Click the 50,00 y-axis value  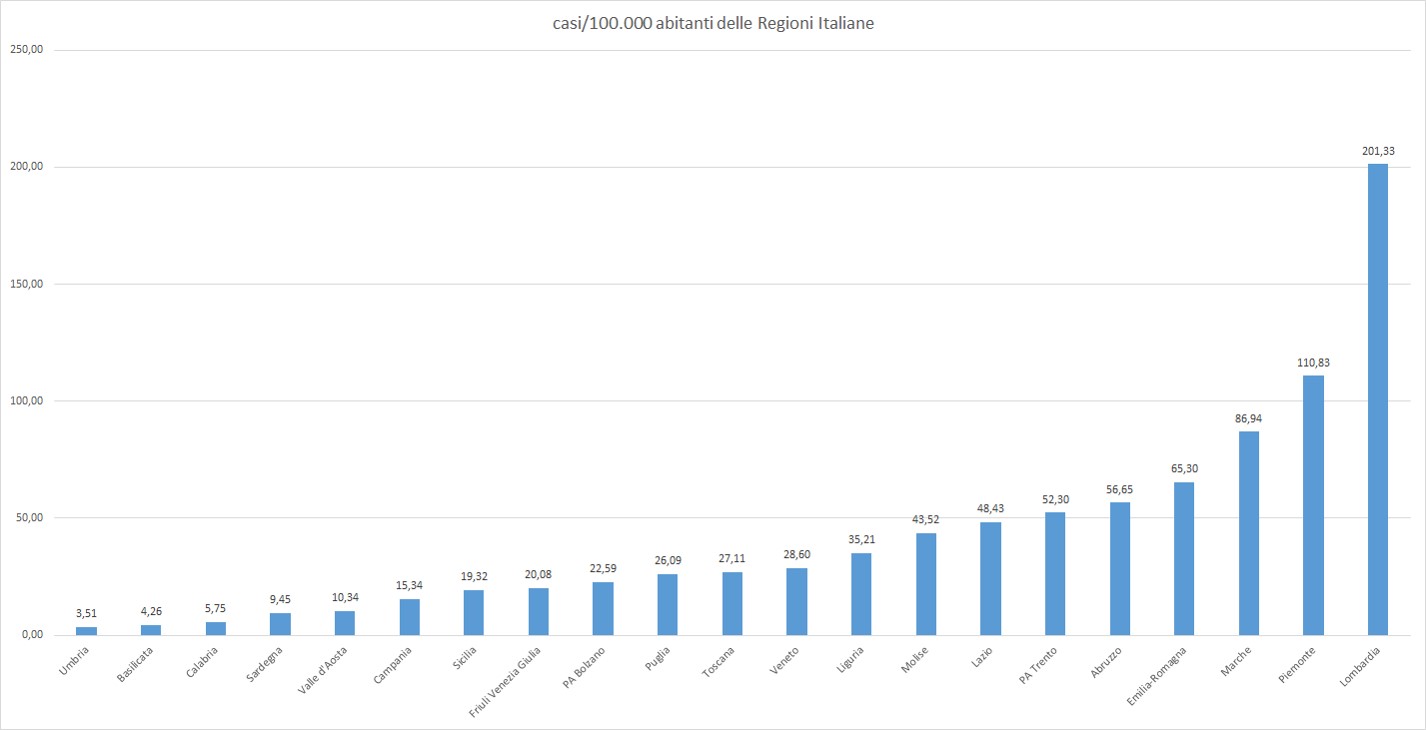click(27, 518)
